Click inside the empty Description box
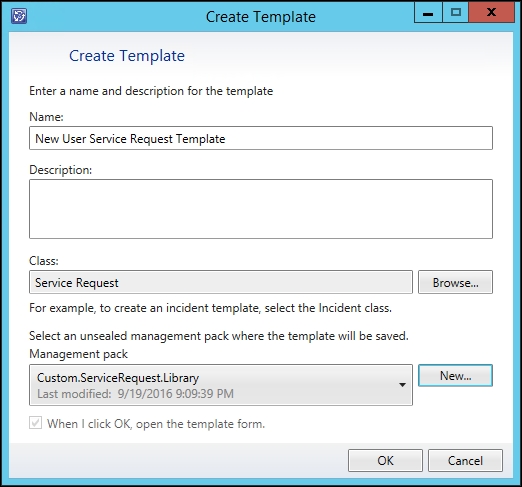Screen dimensions: 522x487 point(261,209)
